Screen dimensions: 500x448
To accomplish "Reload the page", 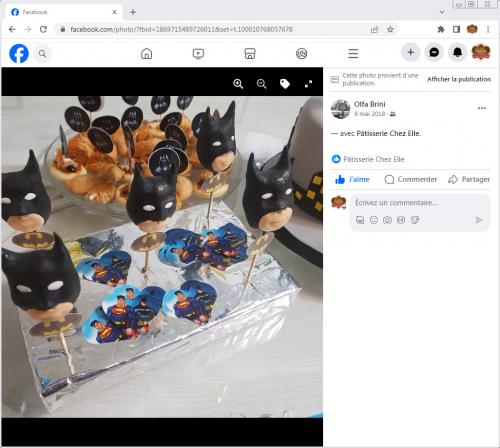I will pyautogui.click(x=43, y=29).
